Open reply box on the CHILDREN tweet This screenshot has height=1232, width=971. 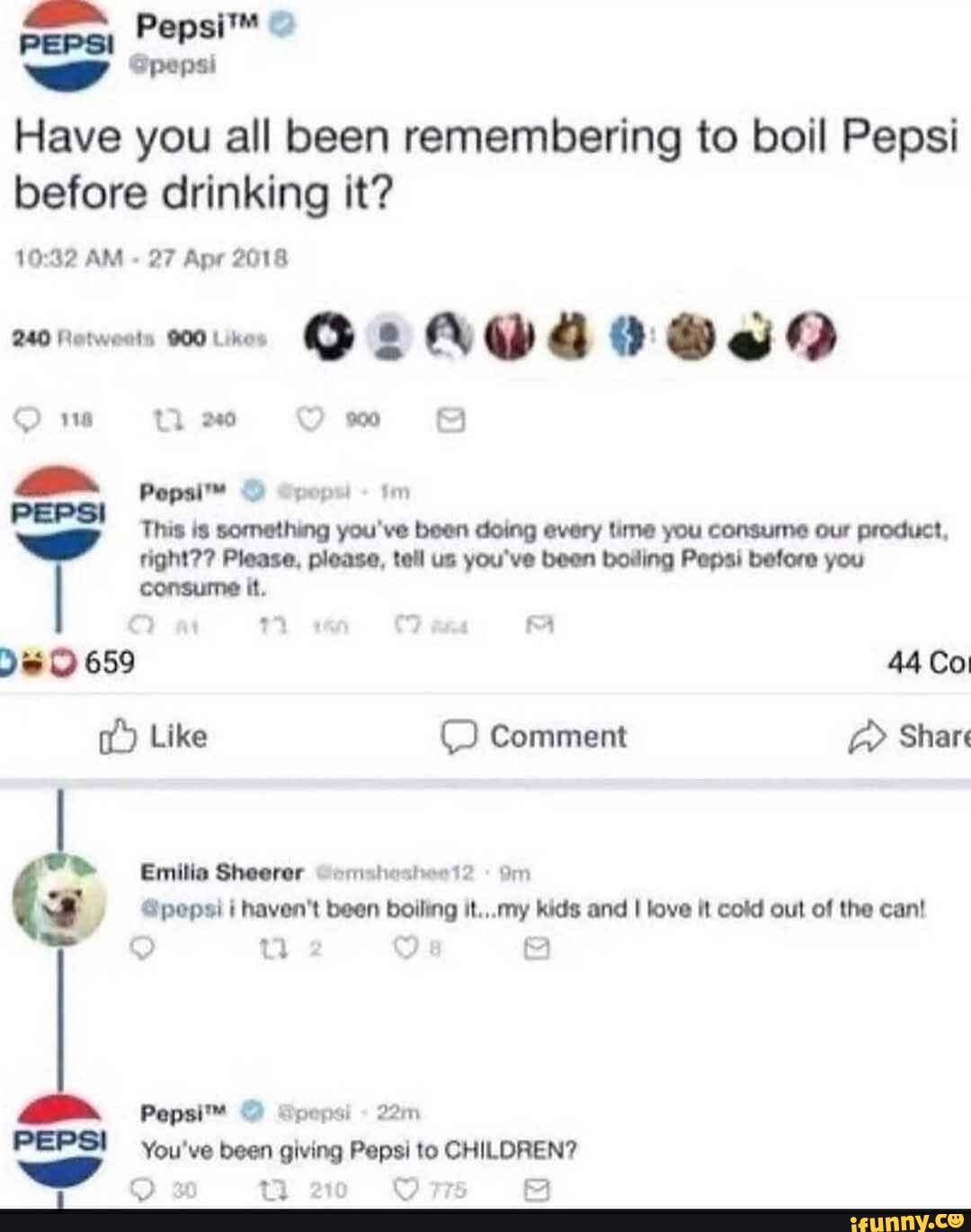click(144, 1189)
